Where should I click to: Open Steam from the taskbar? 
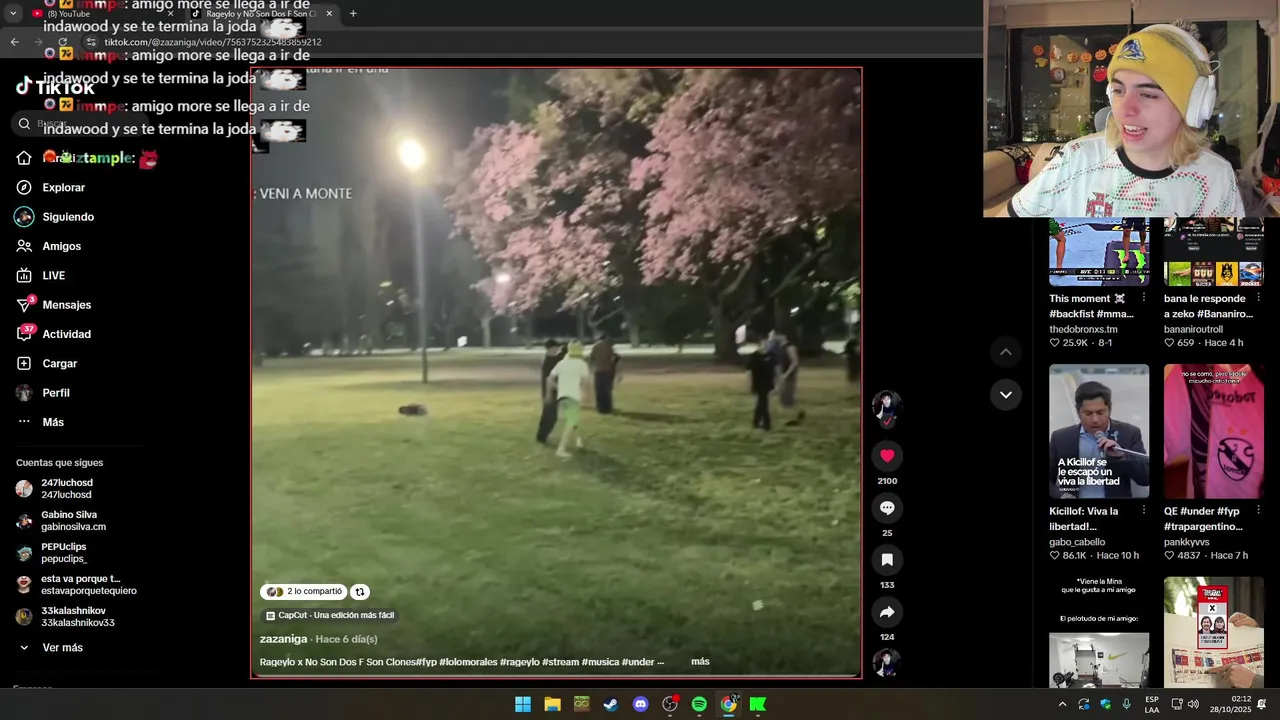coord(611,704)
